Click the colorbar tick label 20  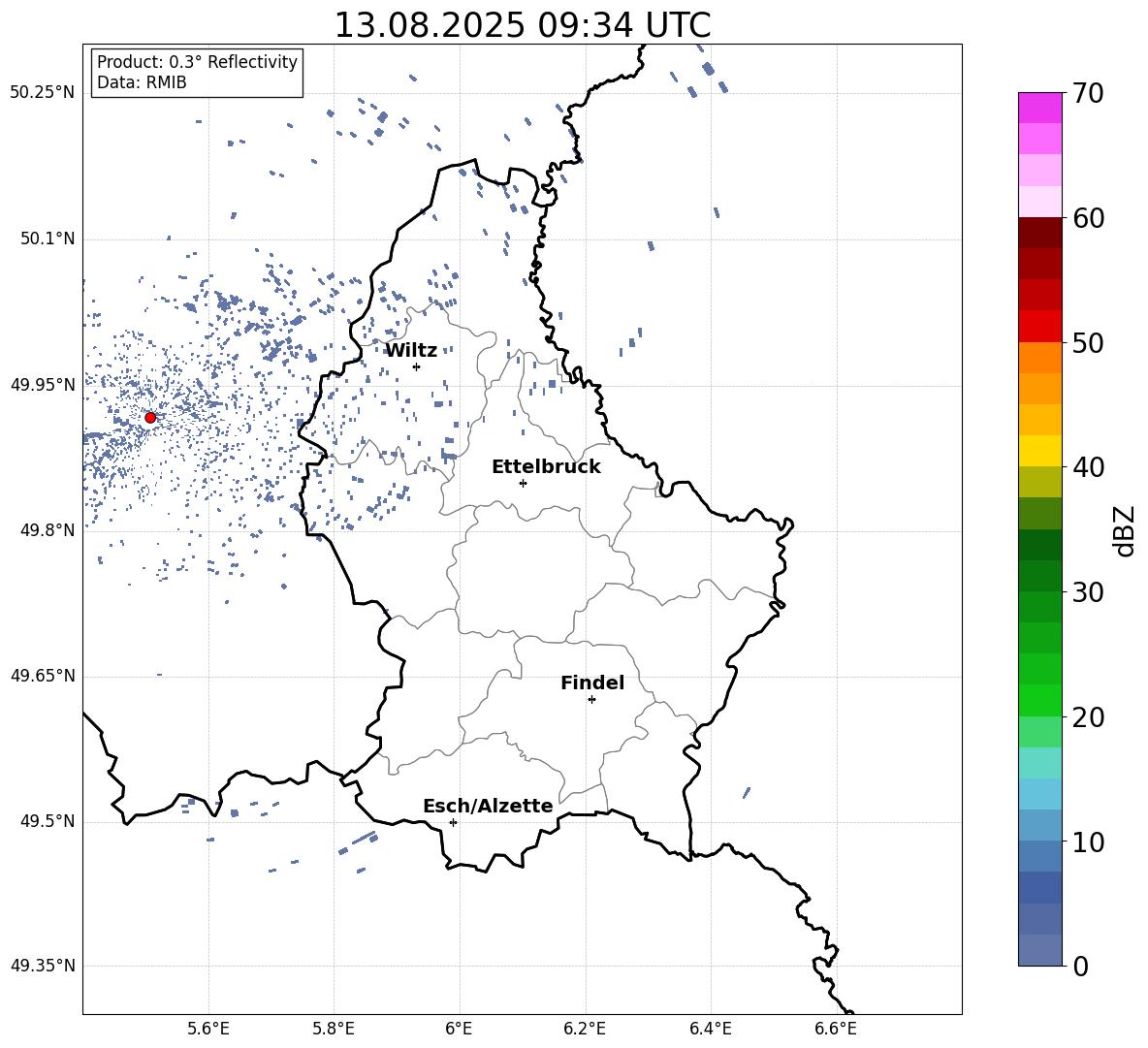(x=1089, y=717)
